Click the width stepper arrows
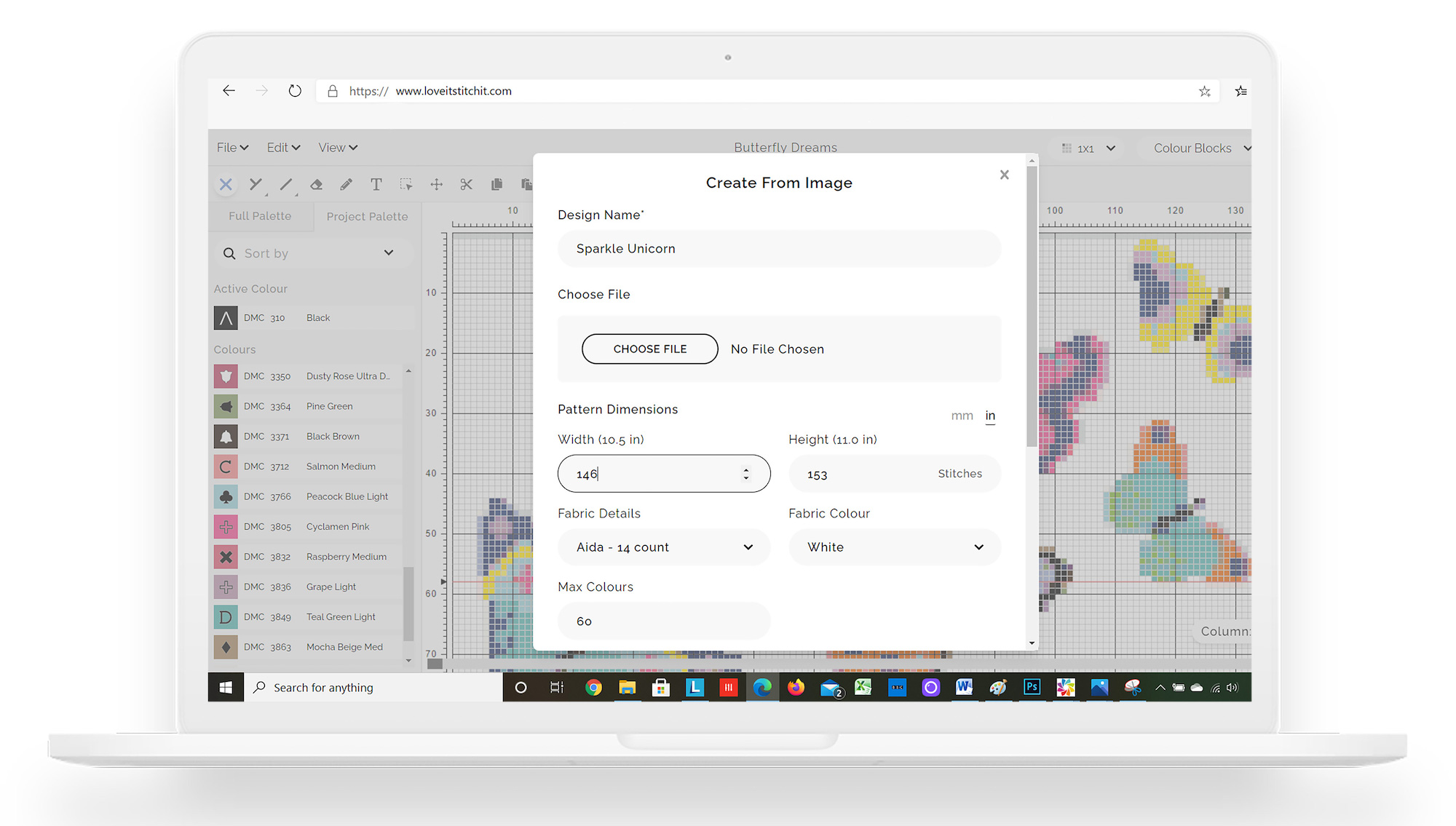Viewport: 1456px width, 826px height. [746, 474]
